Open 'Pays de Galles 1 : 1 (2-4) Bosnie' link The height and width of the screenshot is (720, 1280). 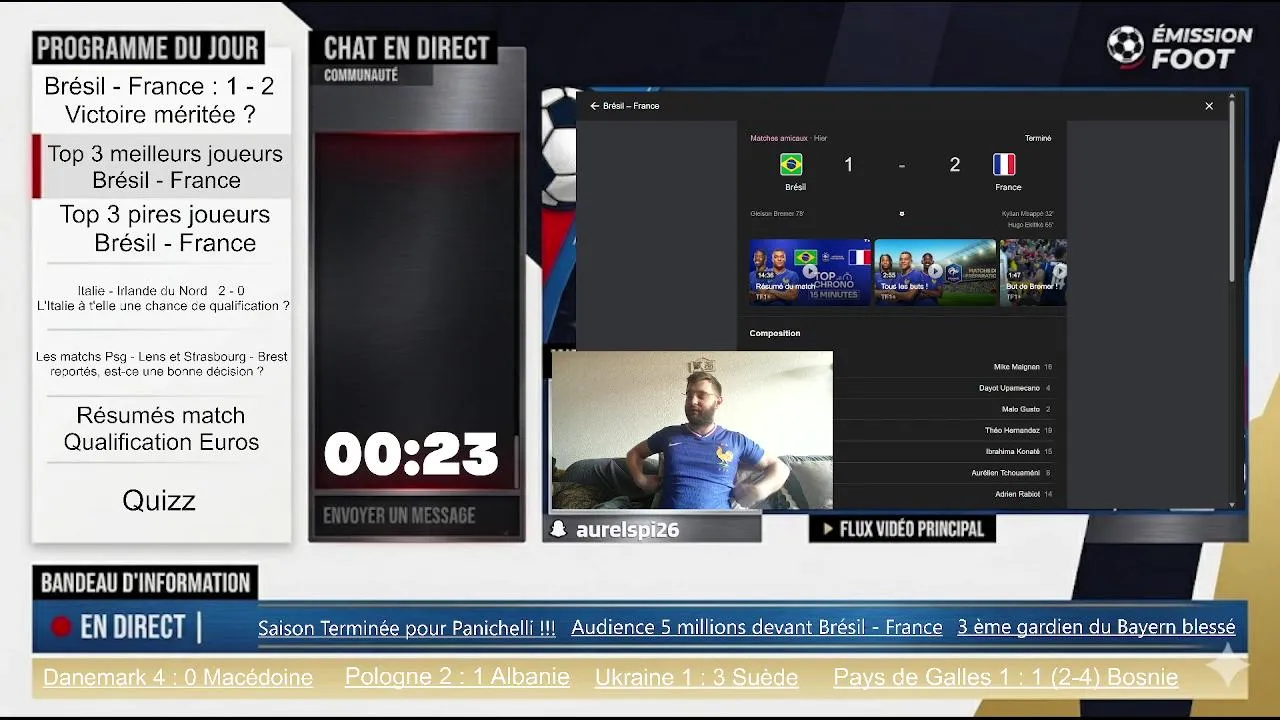[1005, 677]
